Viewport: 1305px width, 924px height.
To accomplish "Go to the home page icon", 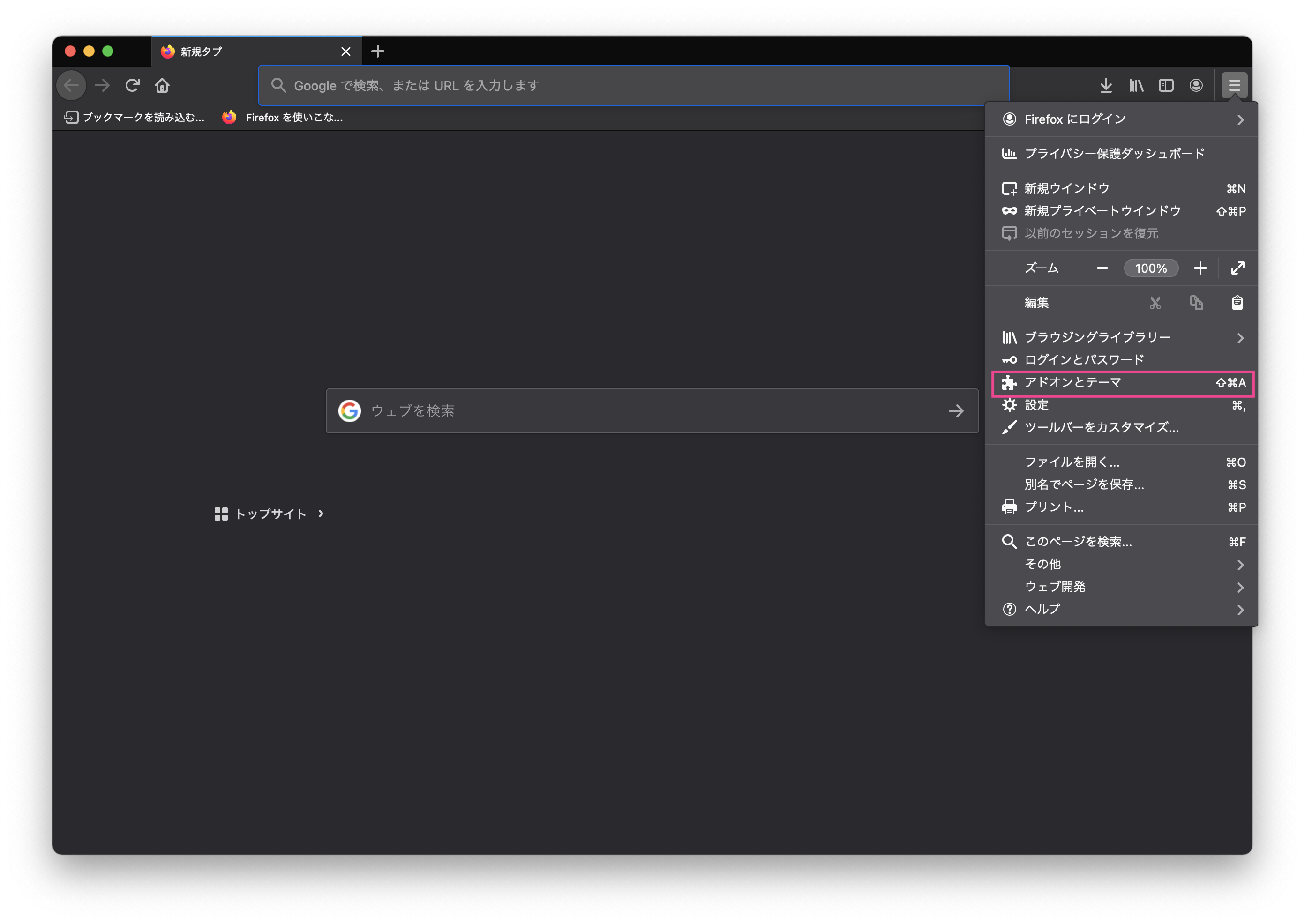I will point(162,85).
